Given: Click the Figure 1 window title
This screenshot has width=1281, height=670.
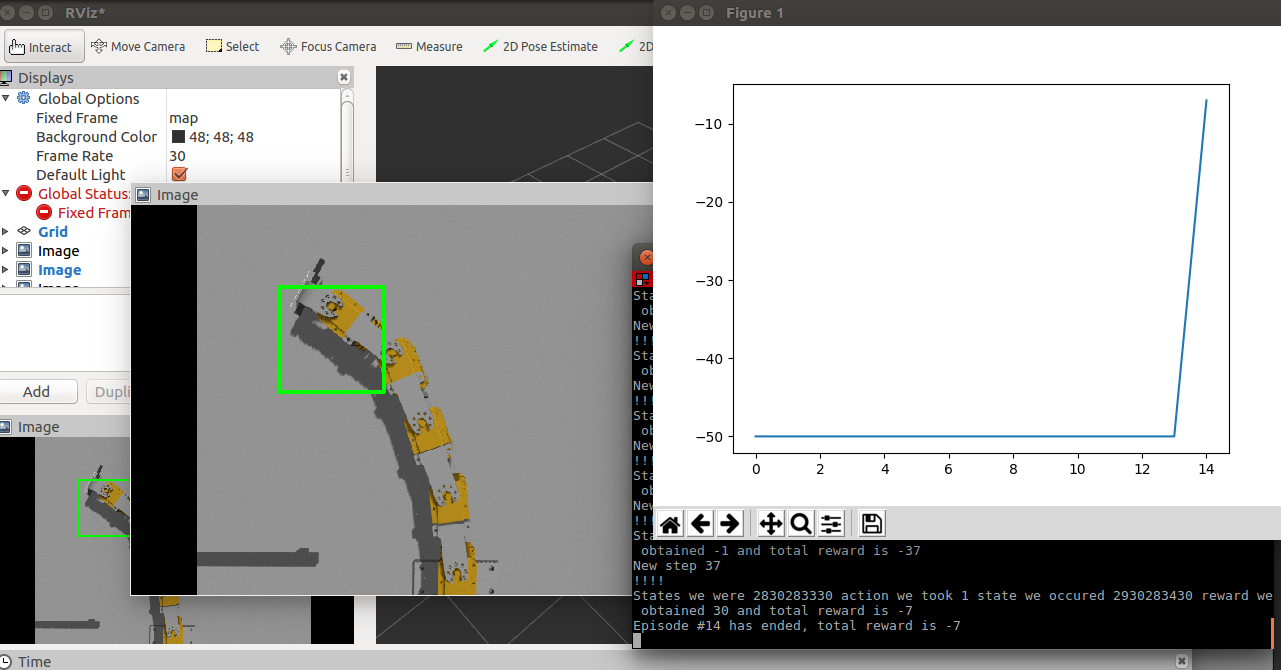Looking at the screenshot, I should [755, 13].
